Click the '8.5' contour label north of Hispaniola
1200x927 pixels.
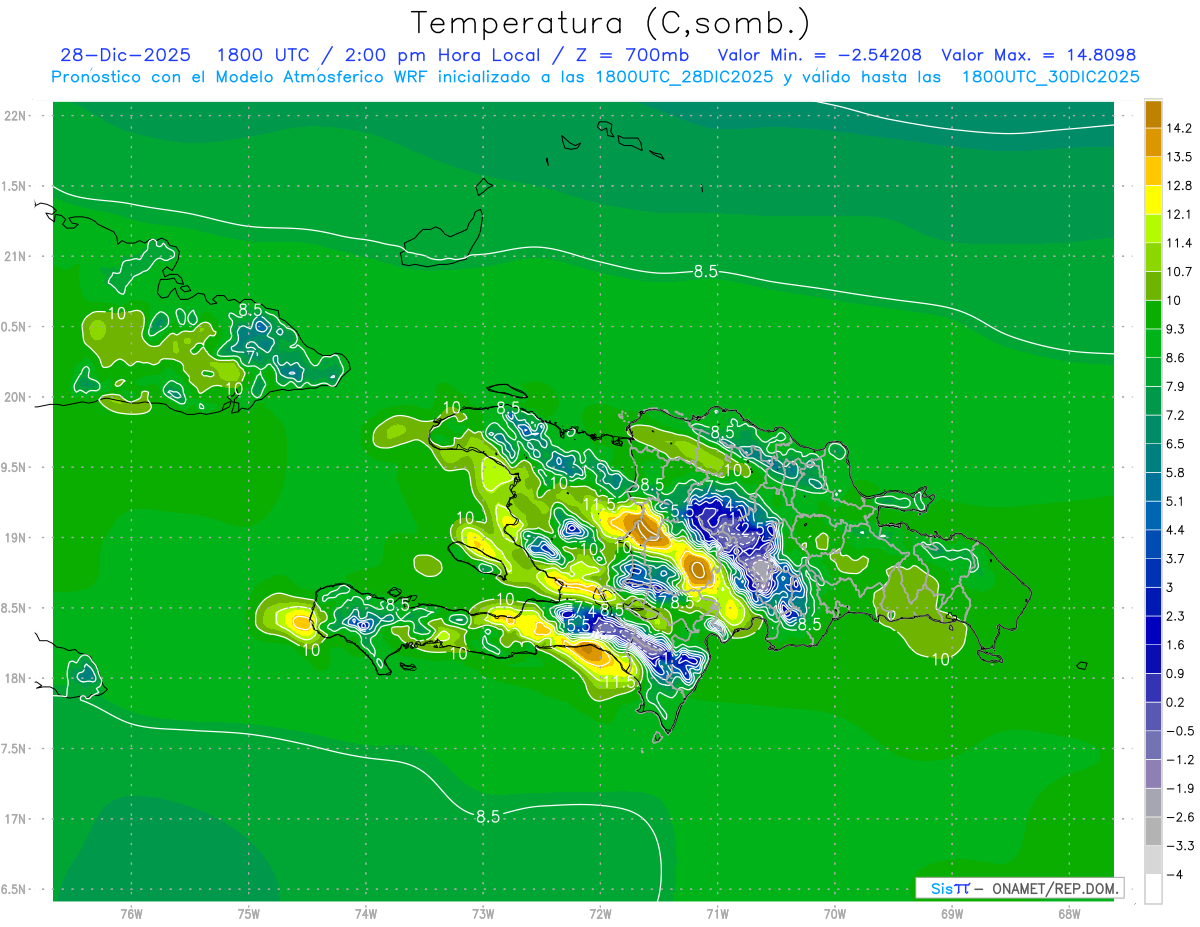706,271
